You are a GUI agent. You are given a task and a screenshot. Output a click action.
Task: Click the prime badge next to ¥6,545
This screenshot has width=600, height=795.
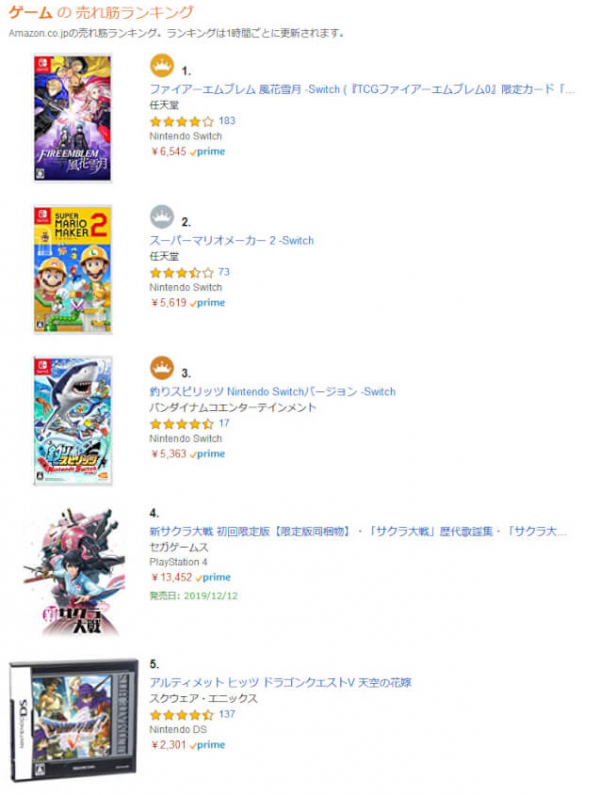coord(207,152)
